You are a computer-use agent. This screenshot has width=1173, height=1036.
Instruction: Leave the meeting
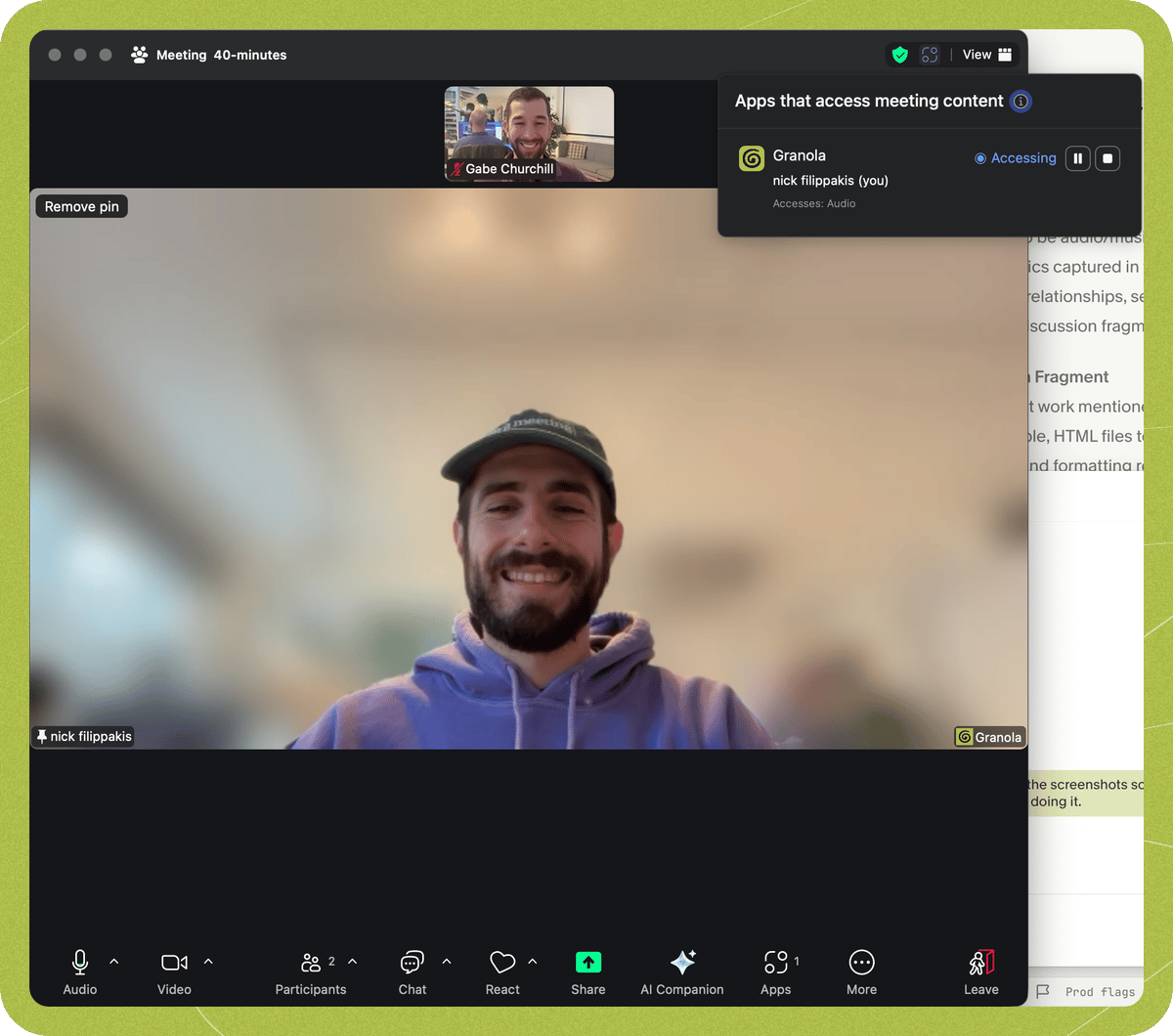(x=981, y=972)
